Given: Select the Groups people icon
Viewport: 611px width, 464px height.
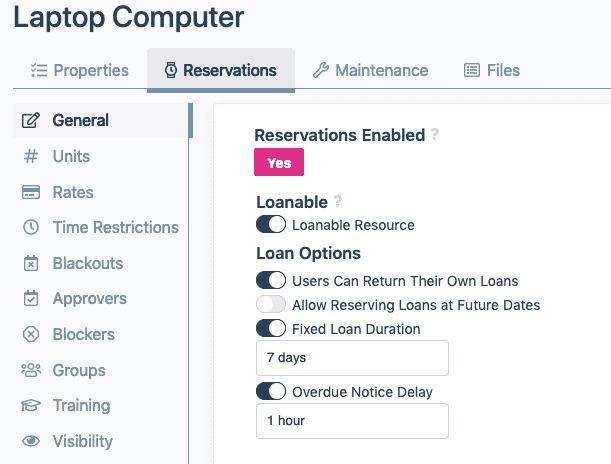Looking at the screenshot, I should point(31,371).
